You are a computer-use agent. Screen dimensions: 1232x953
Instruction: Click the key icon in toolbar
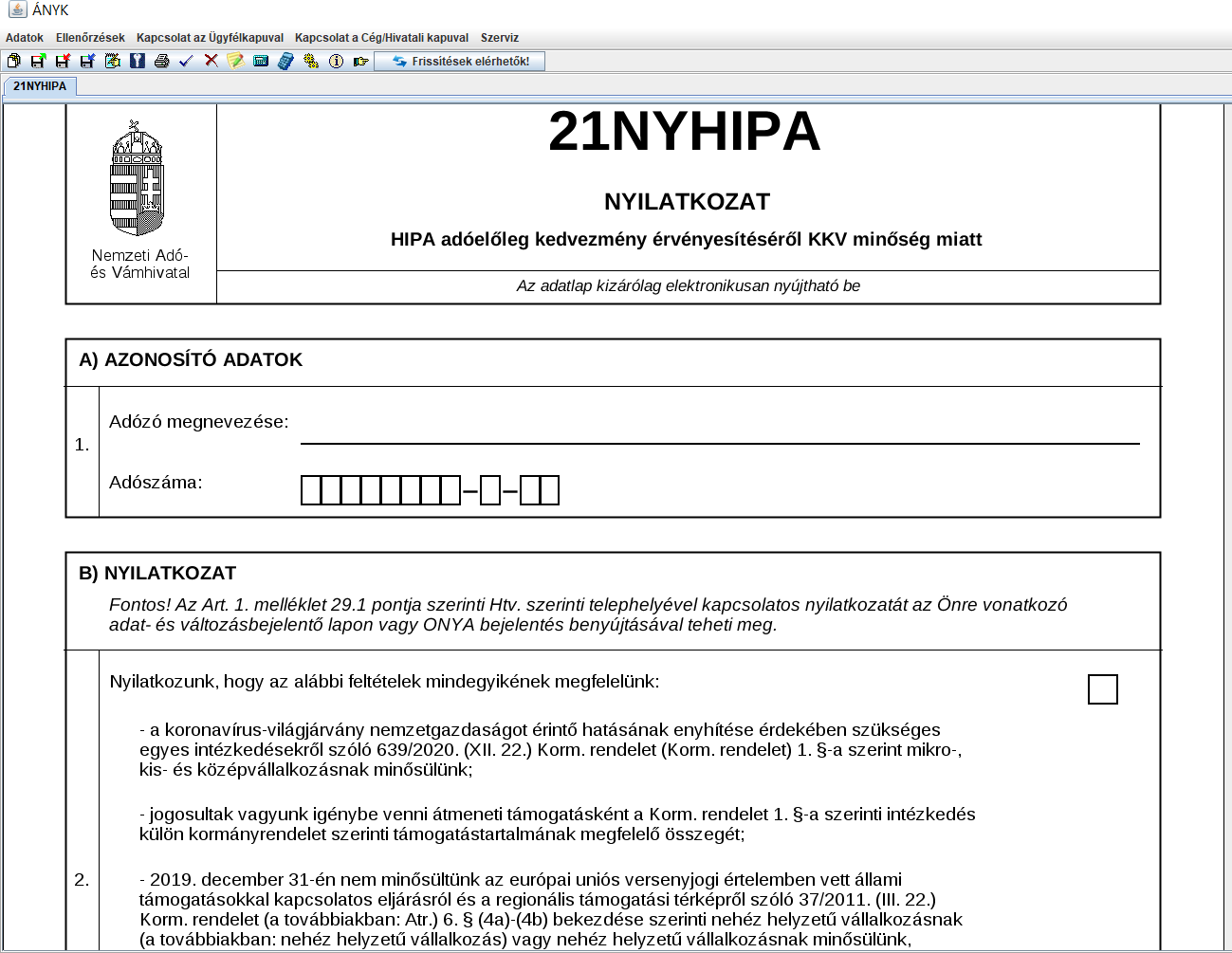pos(138,62)
